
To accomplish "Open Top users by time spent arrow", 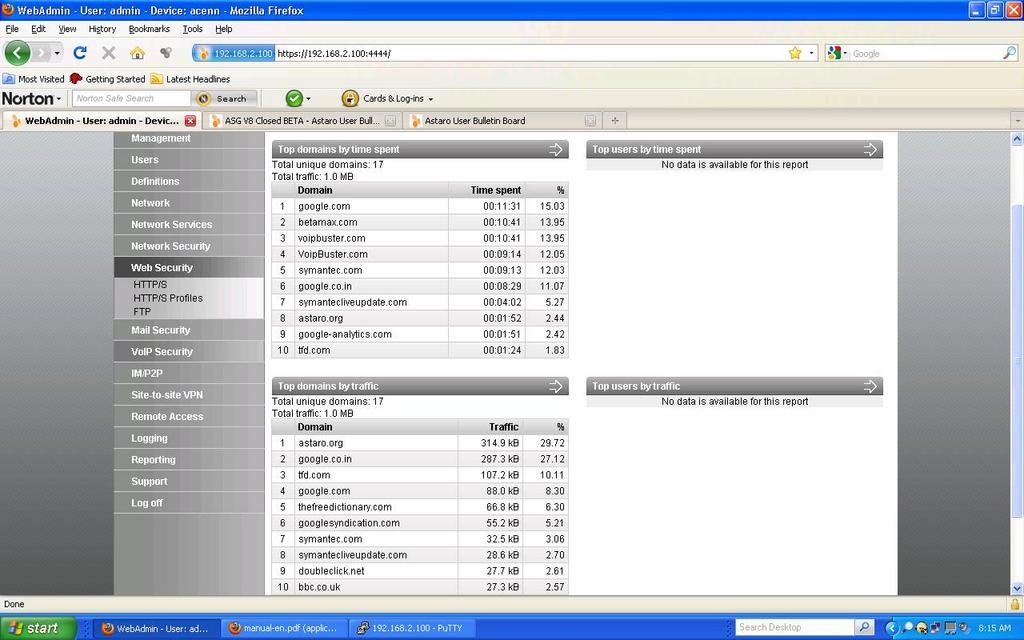I will tap(870, 149).
